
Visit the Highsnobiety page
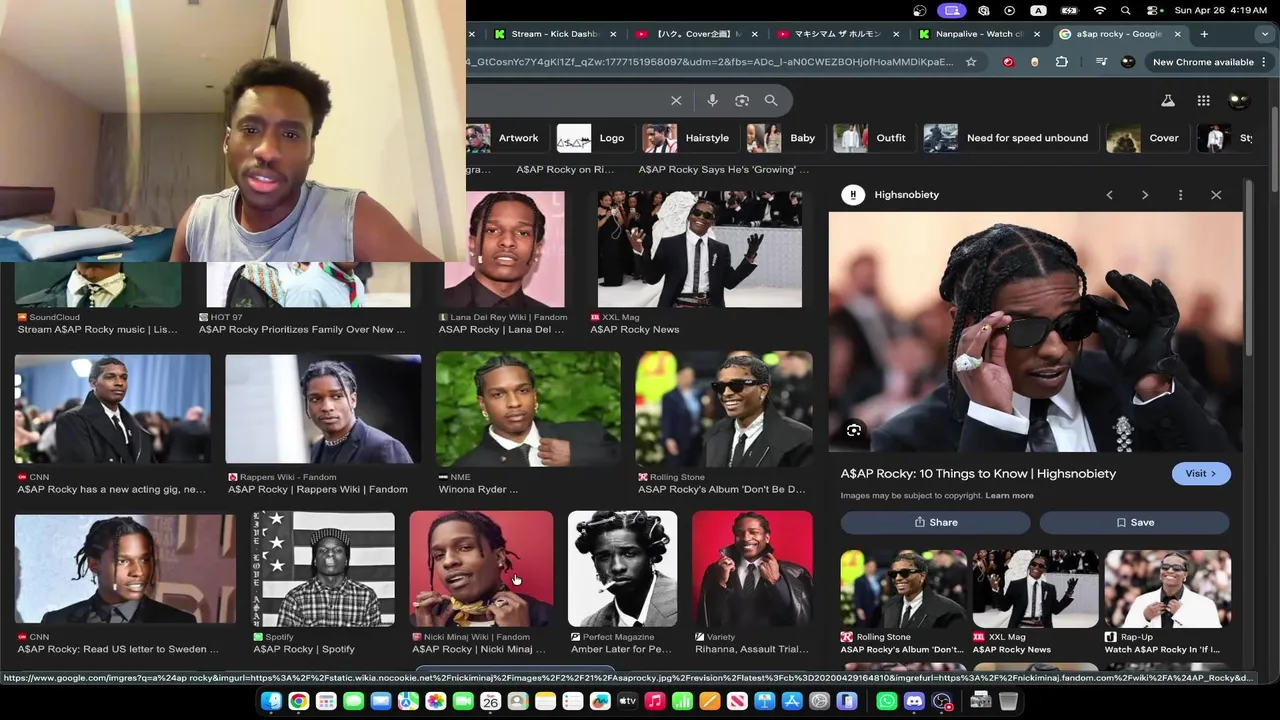click(1201, 474)
